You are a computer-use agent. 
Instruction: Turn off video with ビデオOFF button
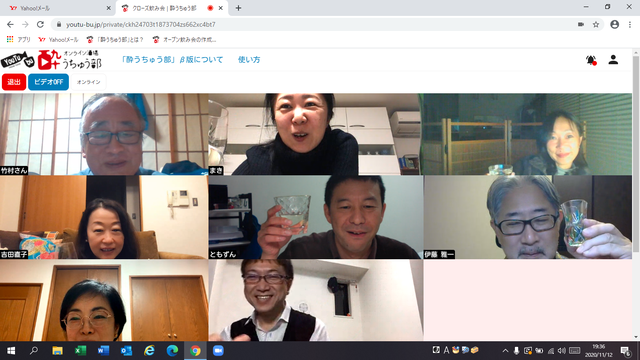click(x=48, y=82)
